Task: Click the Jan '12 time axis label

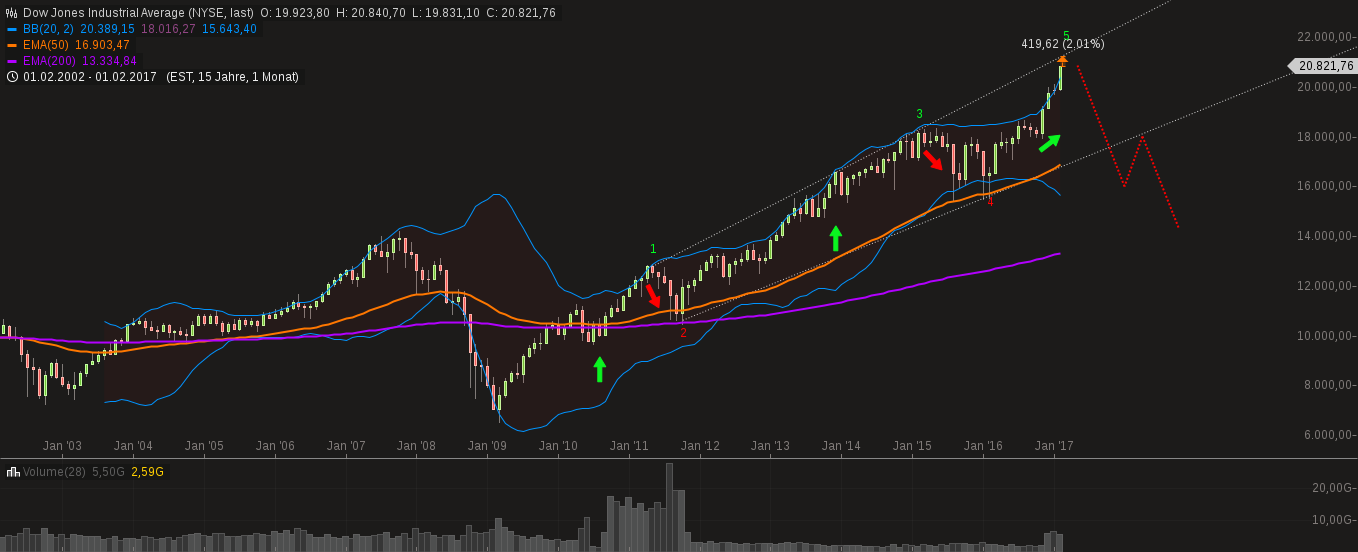Action: coord(700,446)
